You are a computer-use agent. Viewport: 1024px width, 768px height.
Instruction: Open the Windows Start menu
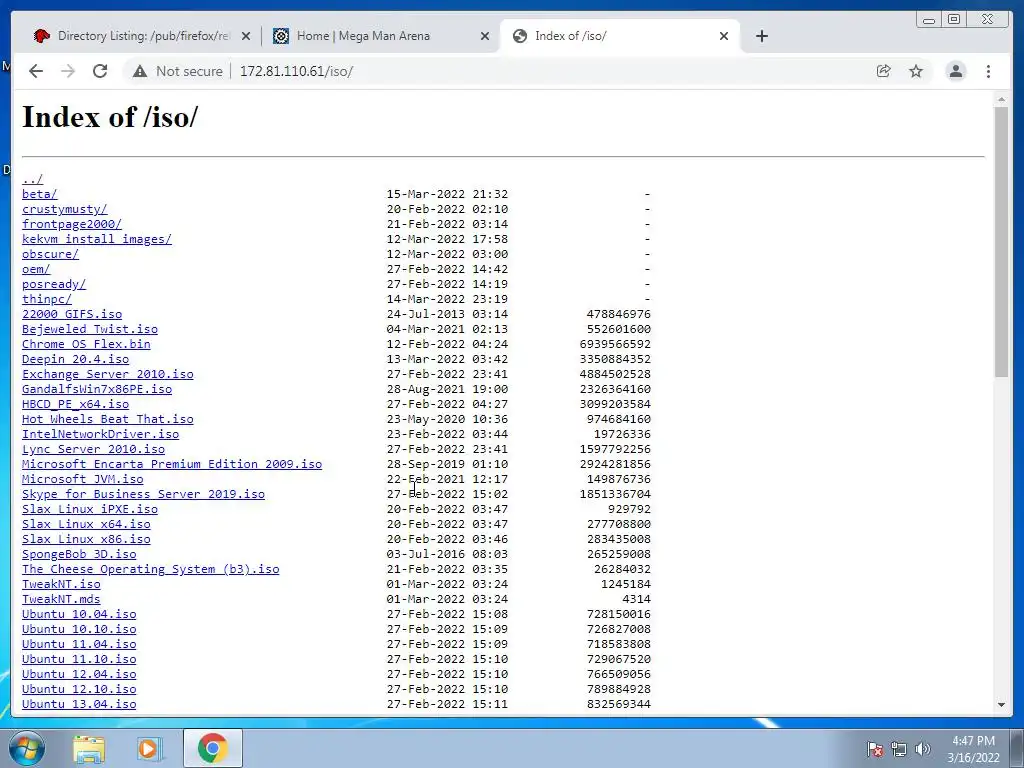click(x=27, y=748)
